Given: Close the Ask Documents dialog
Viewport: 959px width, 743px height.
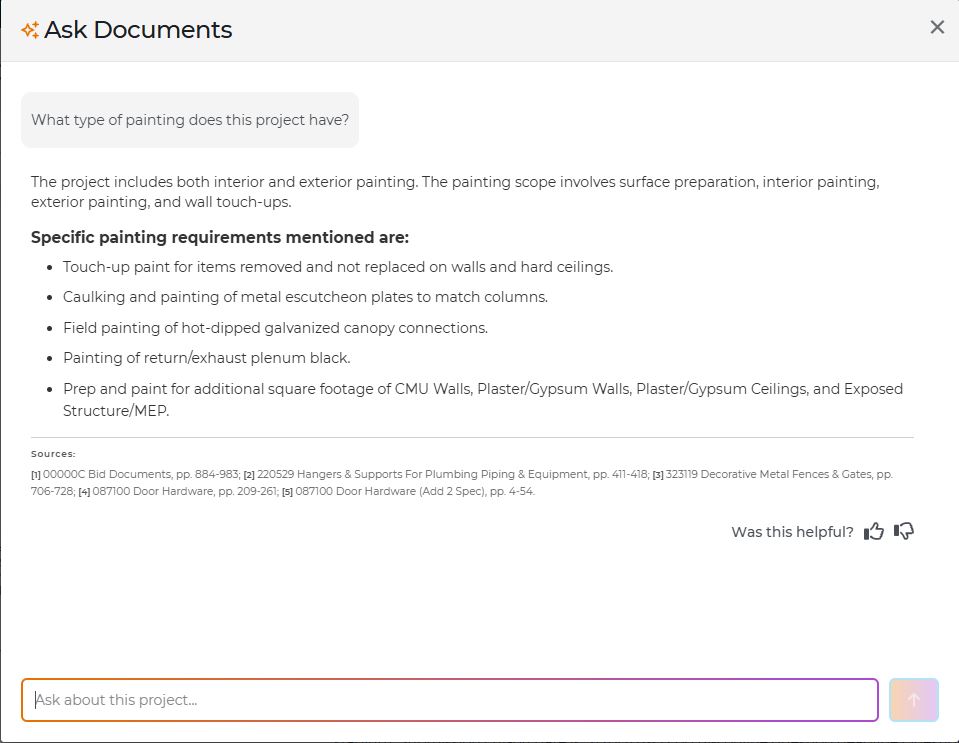Looking at the screenshot, I should (936, 27).
